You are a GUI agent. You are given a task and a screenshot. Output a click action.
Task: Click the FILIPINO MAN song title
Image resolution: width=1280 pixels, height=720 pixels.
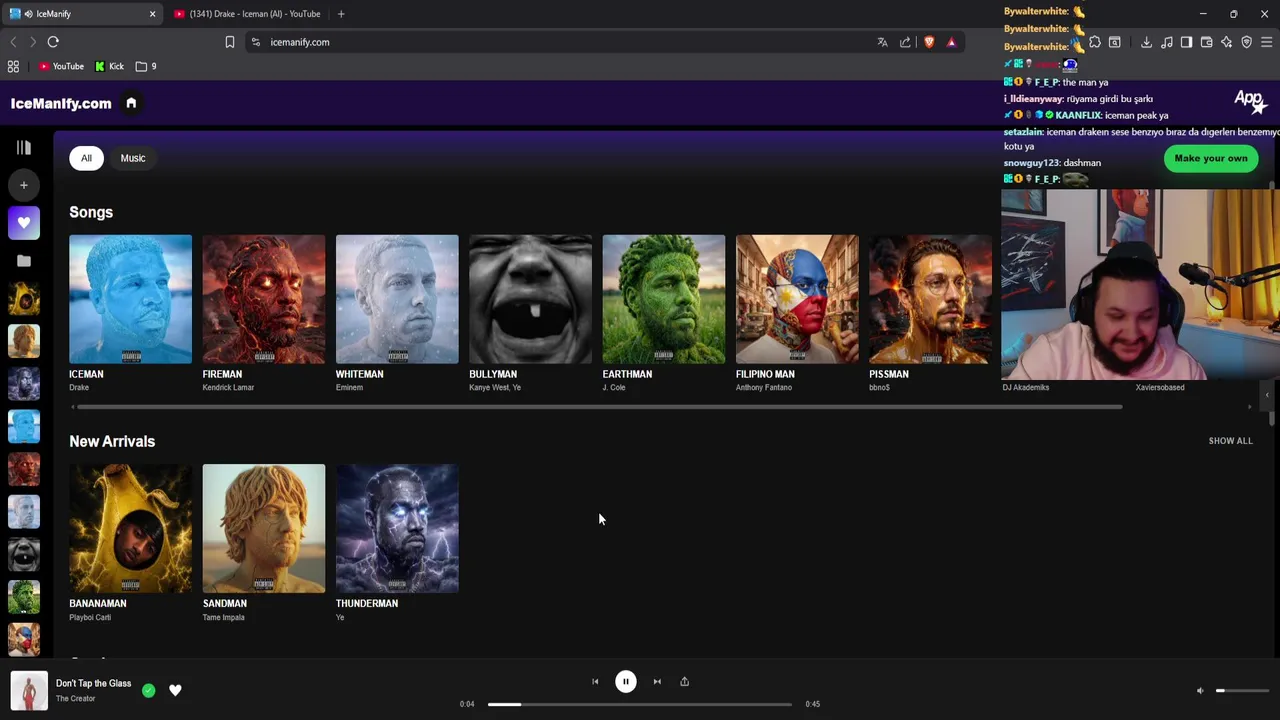(765, 374)
